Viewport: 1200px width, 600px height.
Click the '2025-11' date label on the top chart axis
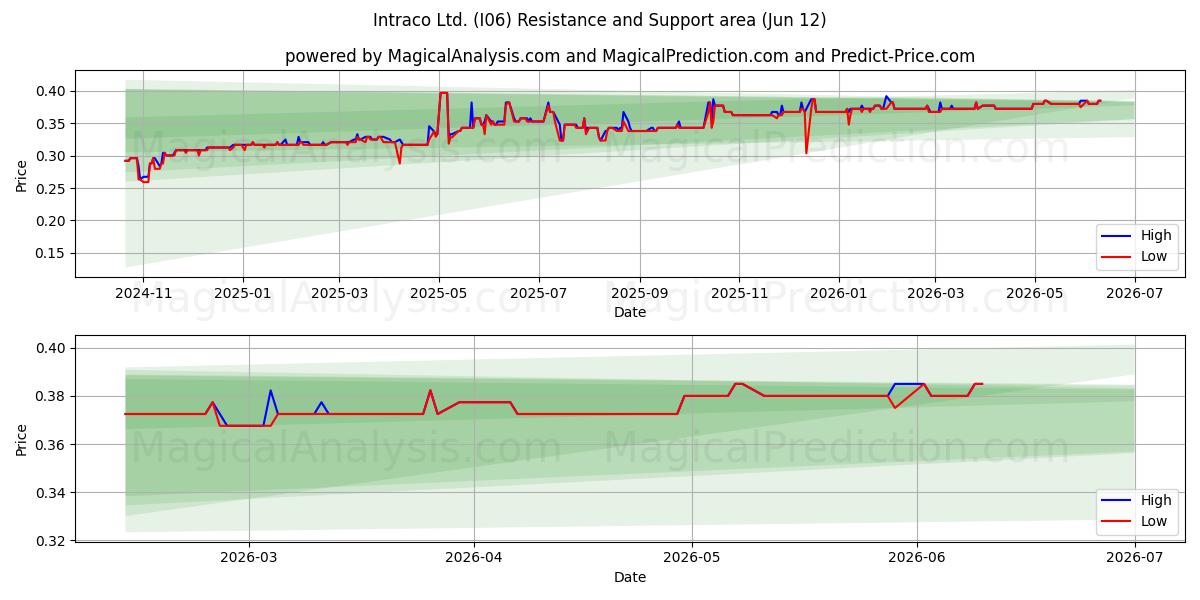[x=740, y=293]
